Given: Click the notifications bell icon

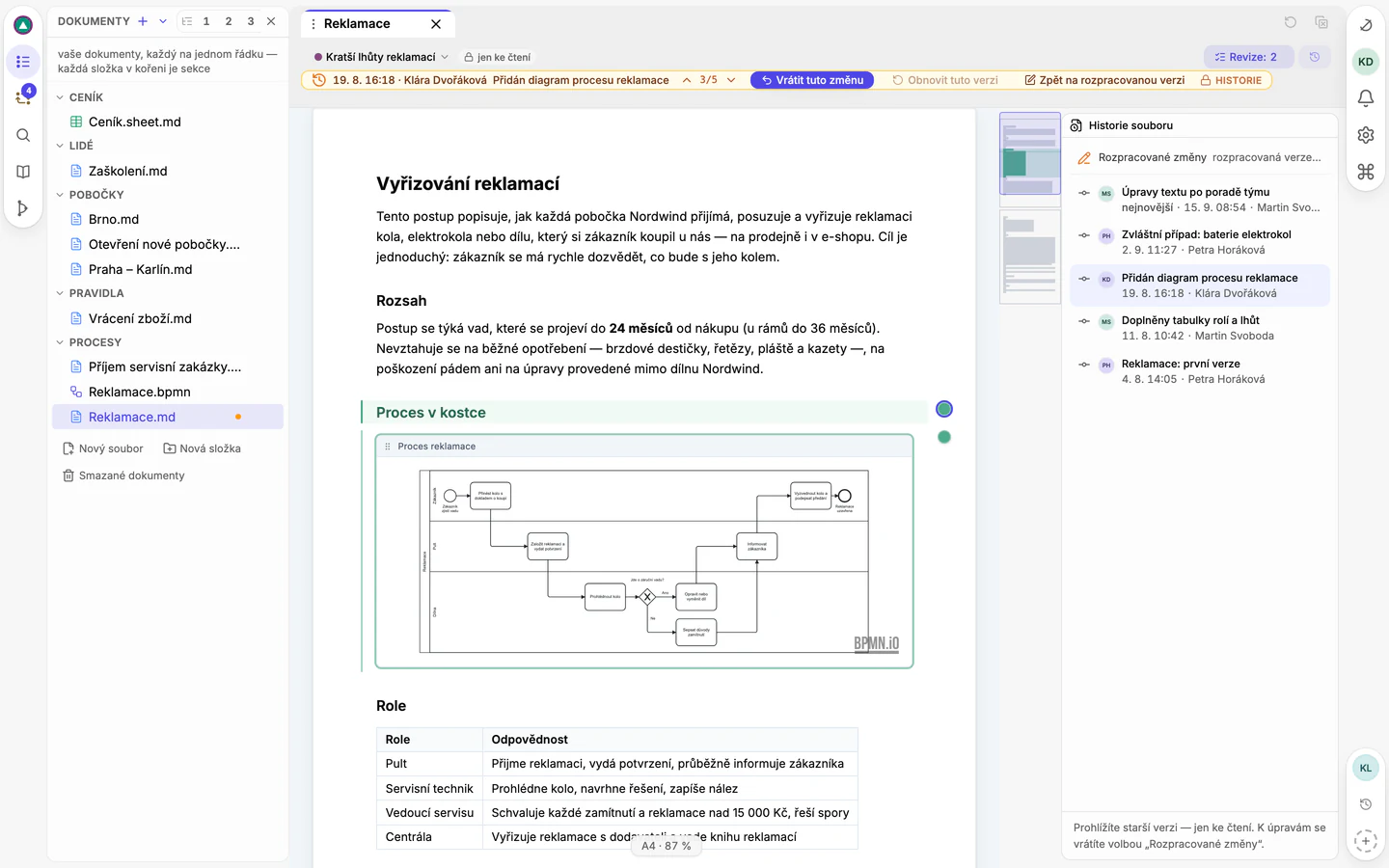Looking at the screenshot, I should pyautogui.click(x=1366, y=98).
